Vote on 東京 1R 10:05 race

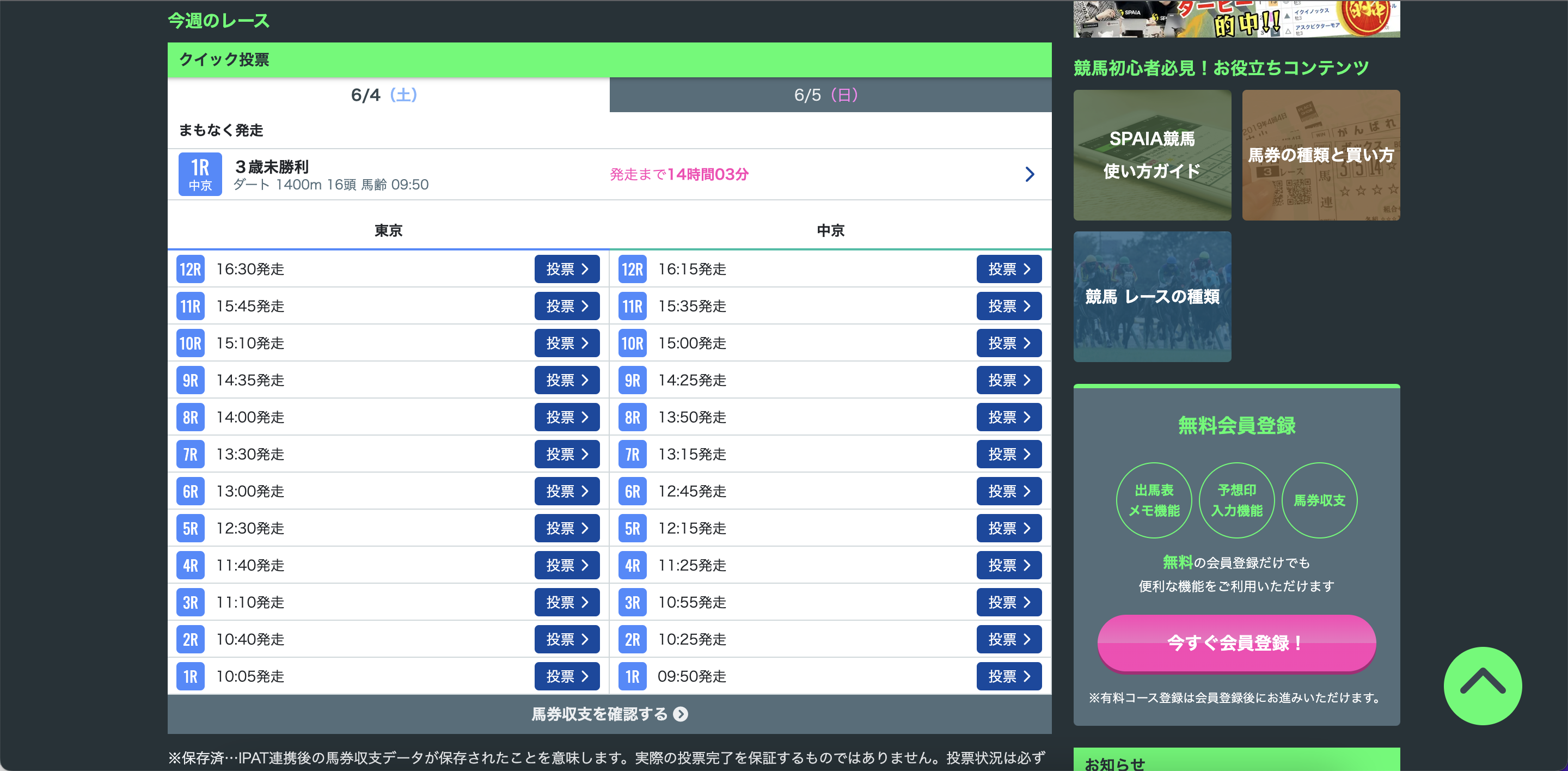[x=567, y=677]
